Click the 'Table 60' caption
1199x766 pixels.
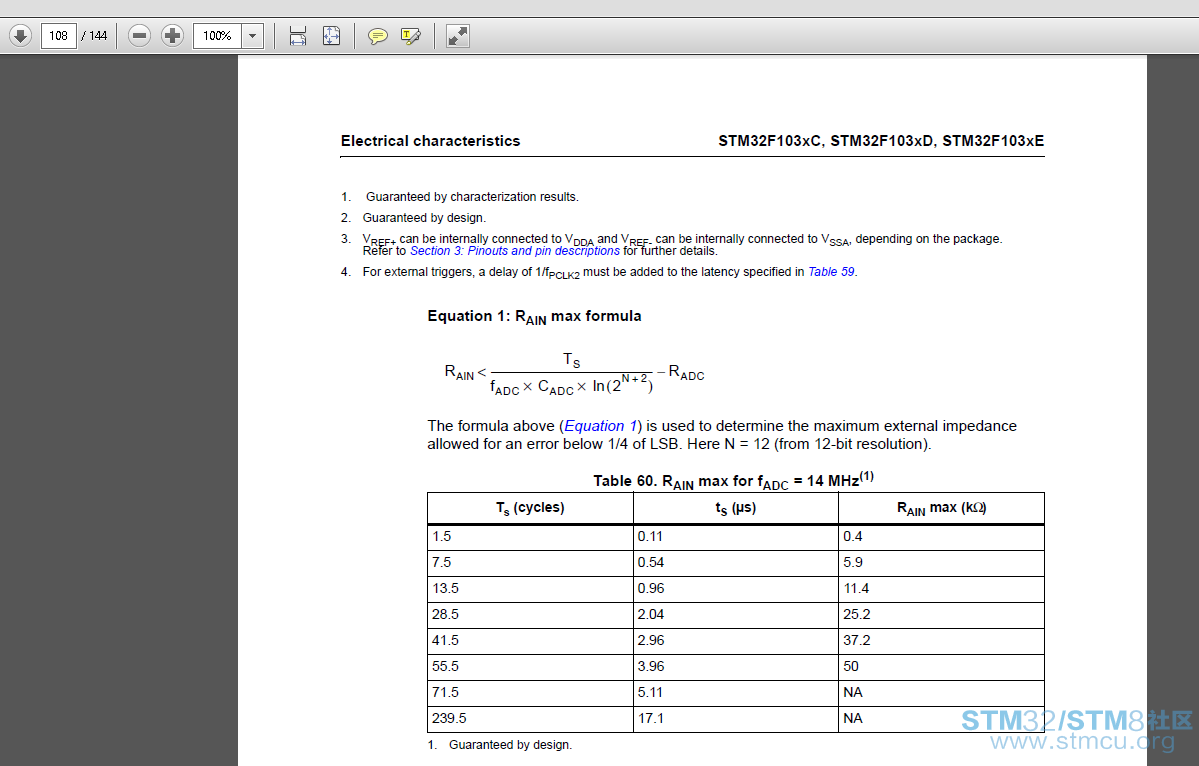[x=733, y=480]
